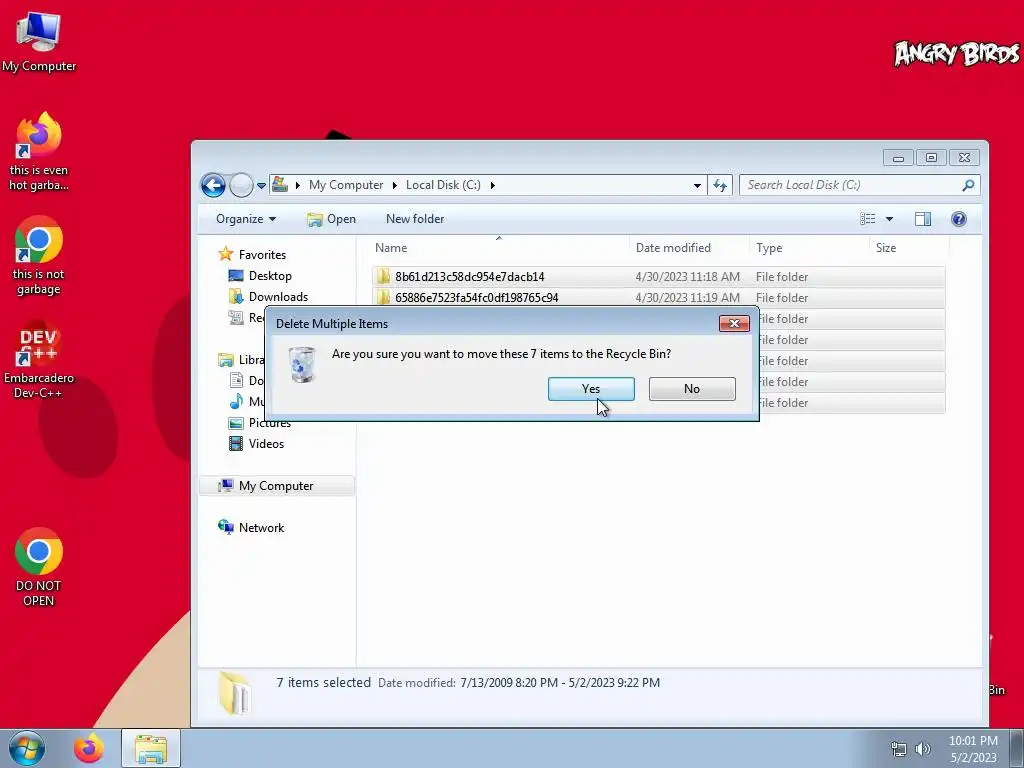Click the Windows Explorer taskbar button
Viewport: 1024px width, 768px height.
[x=151, y=749]
